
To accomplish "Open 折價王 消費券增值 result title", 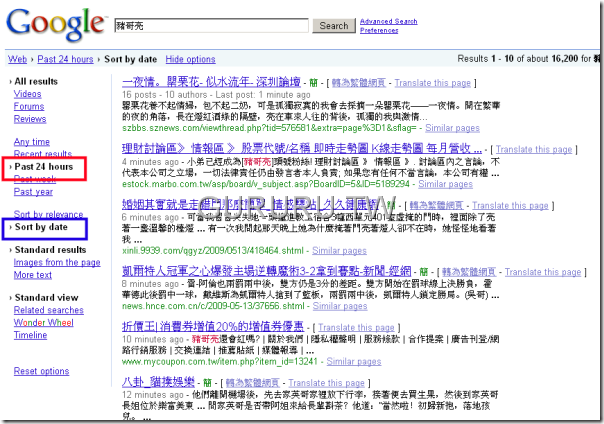I will (x=213, y=327).
